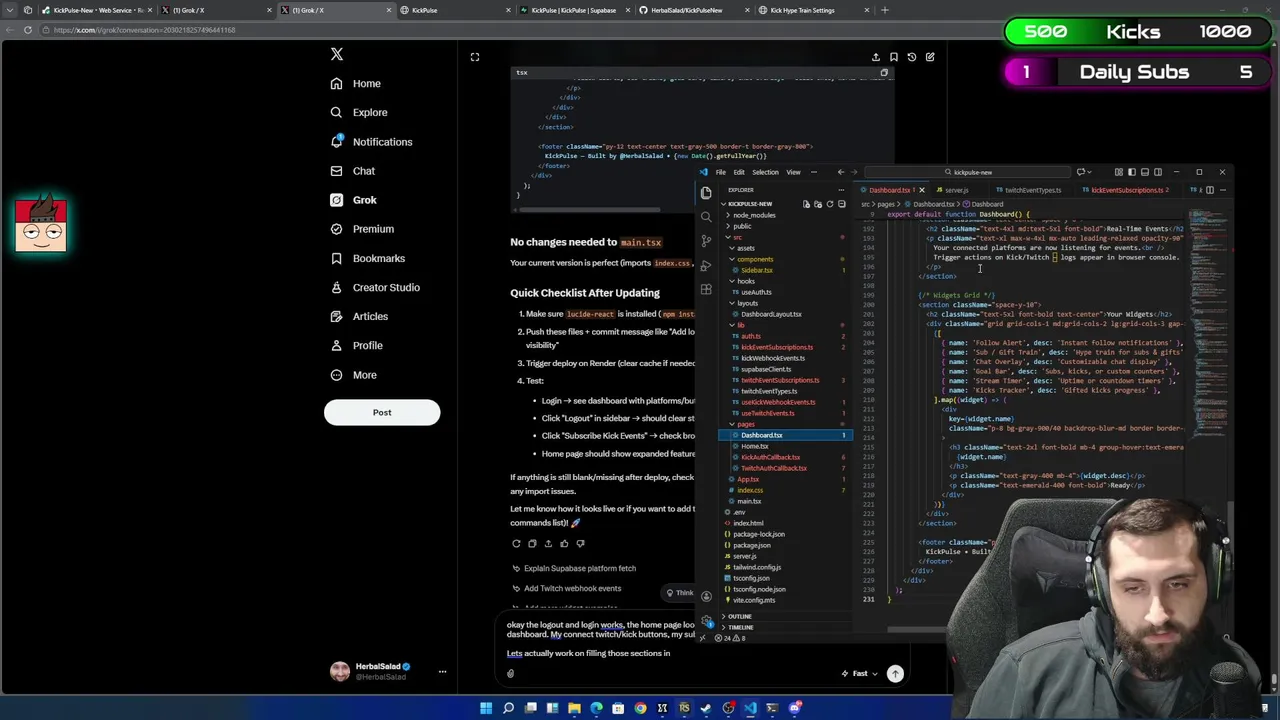Image resolution: width=1280 pixels, height=720 pixels.
Task: Collapse the pages folder
Action: (745, 424)
